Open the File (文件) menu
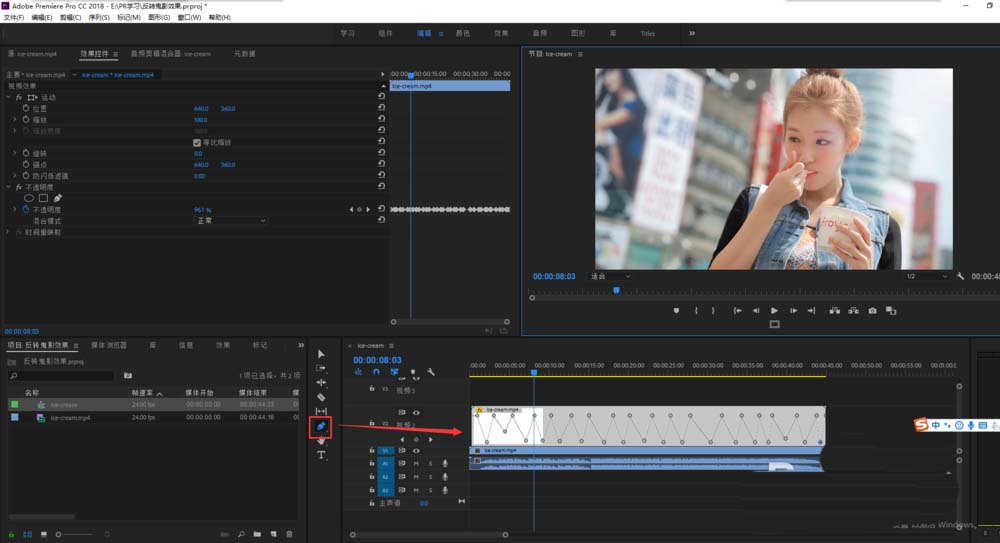Screen dimensions: 1000x543 point(14,17)
